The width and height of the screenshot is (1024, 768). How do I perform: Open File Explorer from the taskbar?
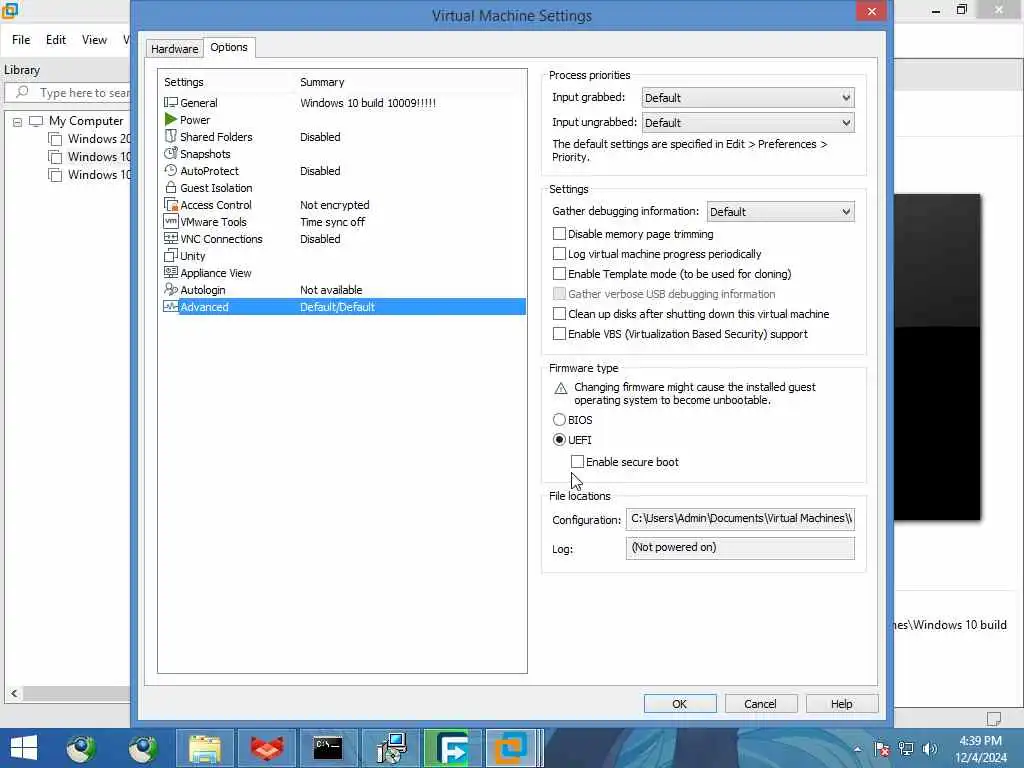pos(205,748)
